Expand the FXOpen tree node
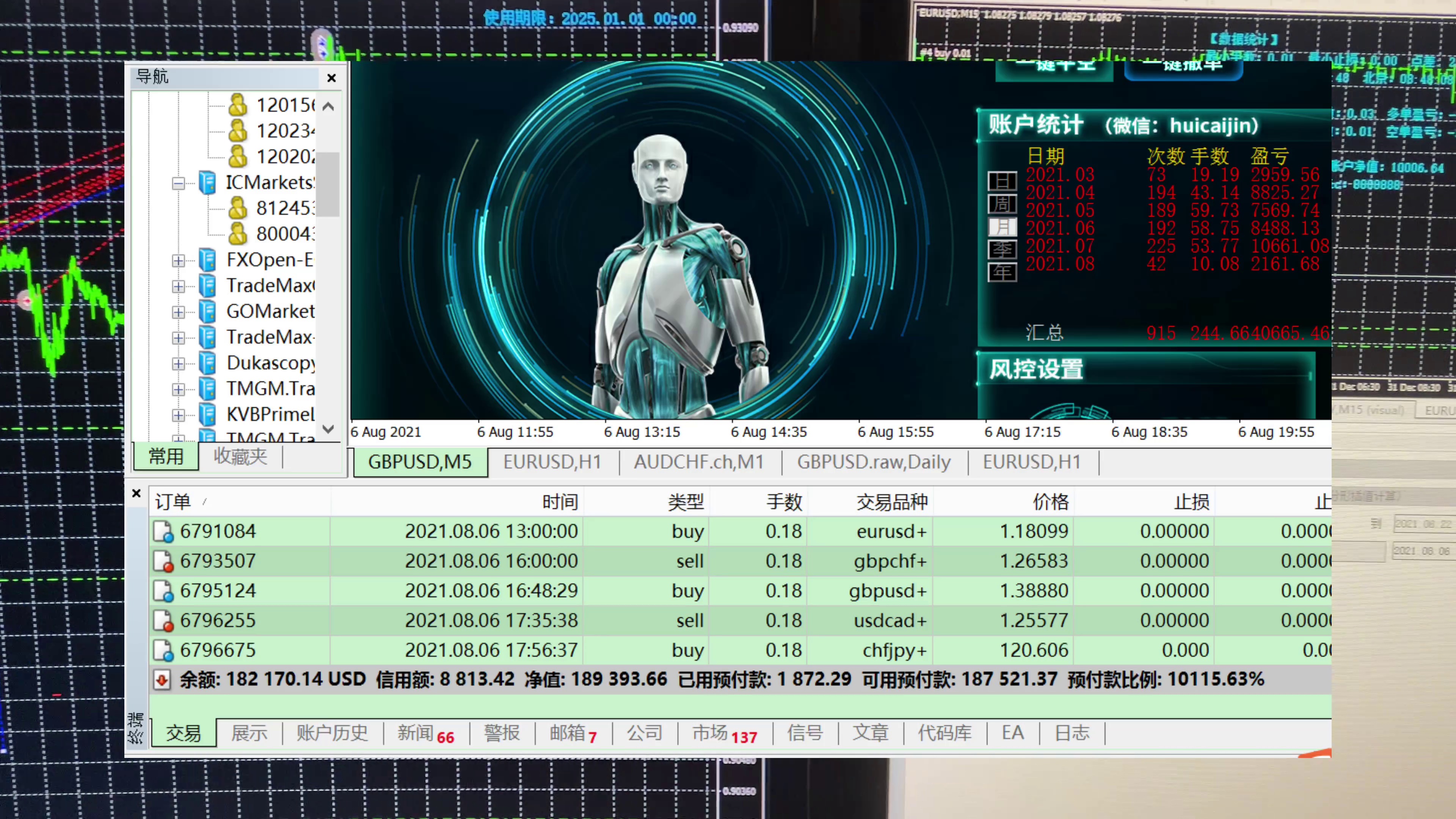This screenshot has height=819, width=1456. click(x=178, y=260)
